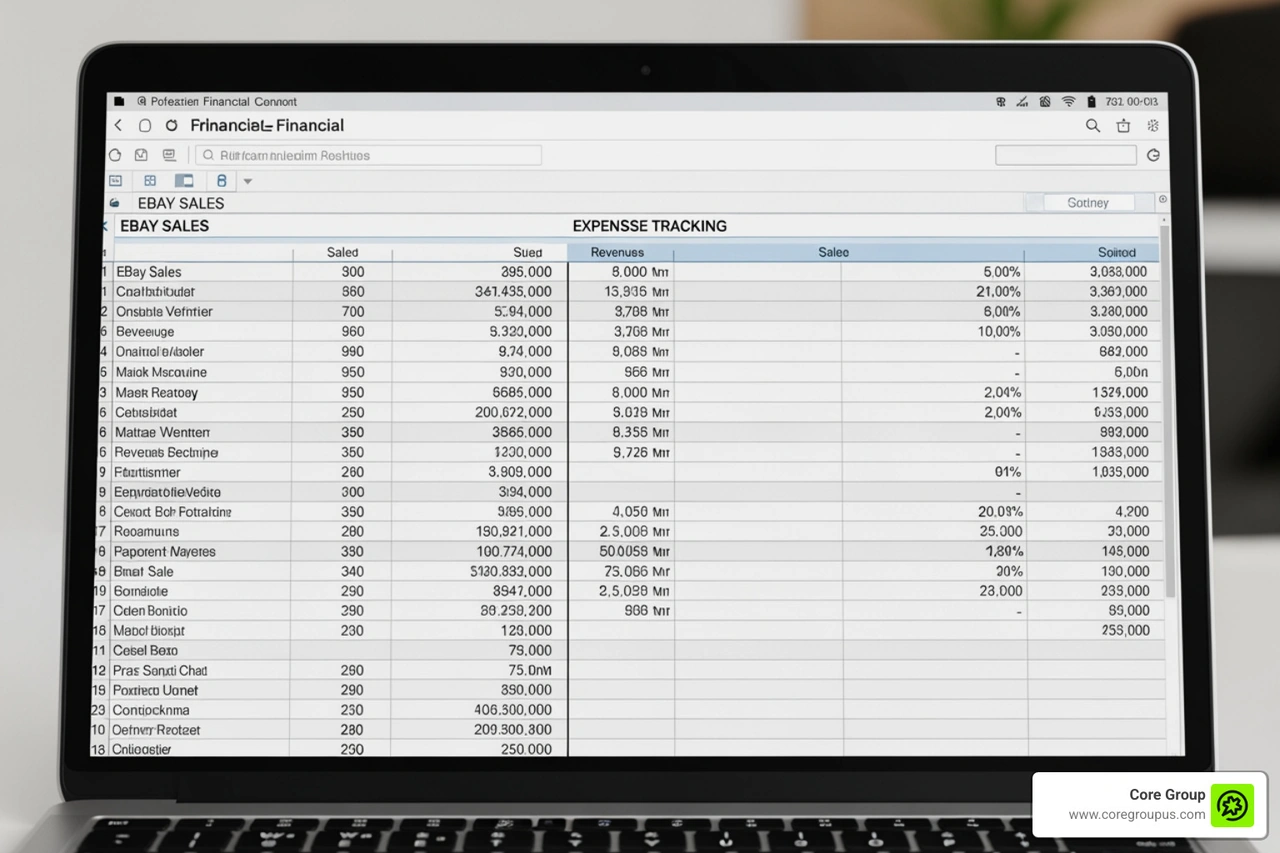1280x853 pixels.
Task: Click the 20.08% percentage cell
Action: [x=999, y=512]
